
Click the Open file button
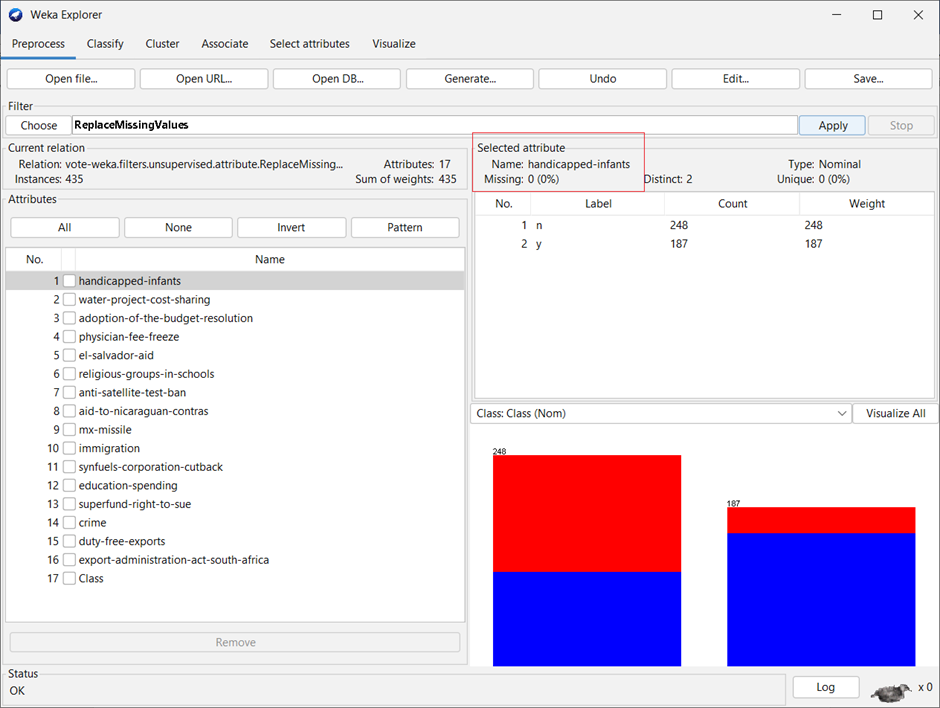click(x=70, y=78)
